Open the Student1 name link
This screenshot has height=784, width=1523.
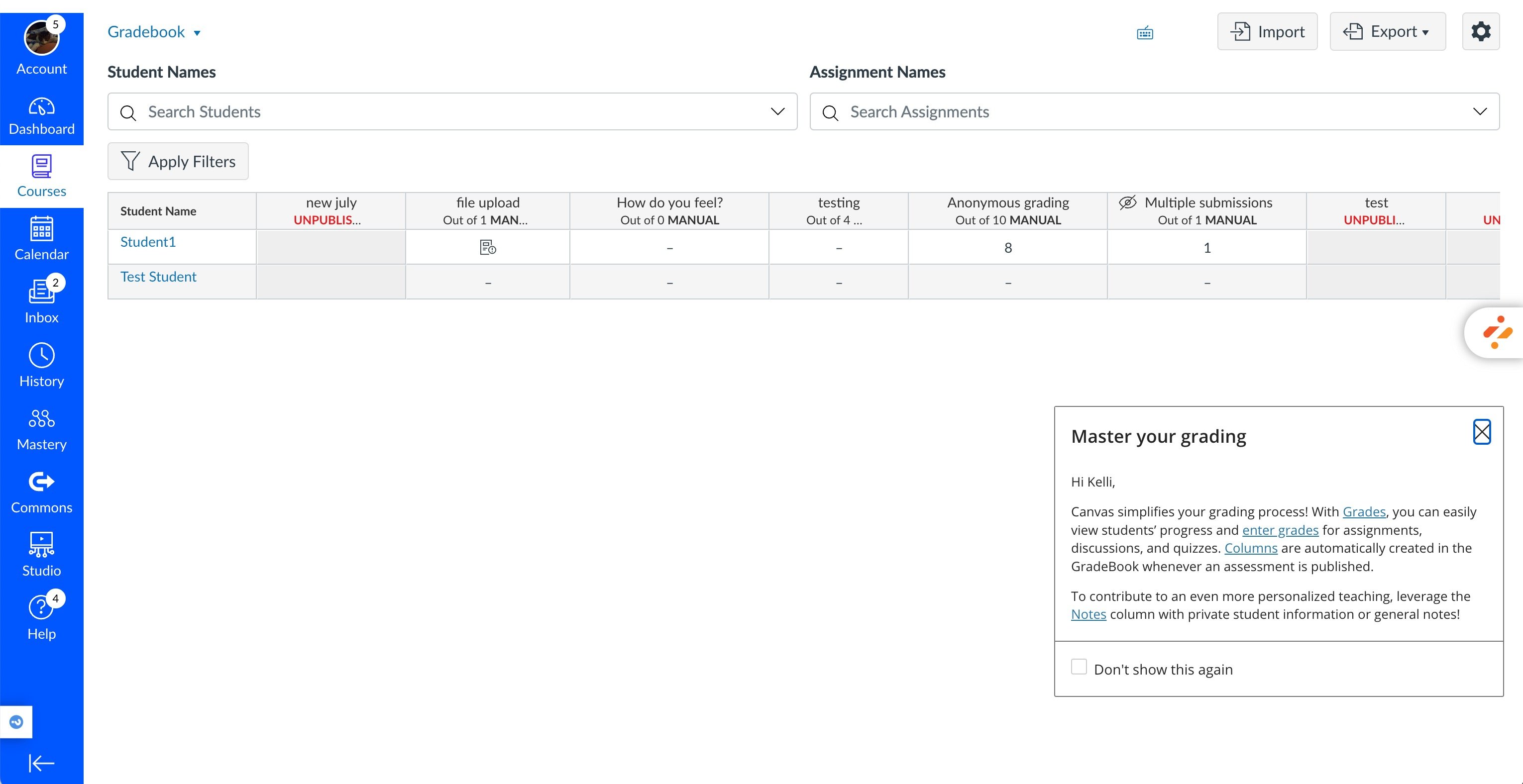click(148, 242)
